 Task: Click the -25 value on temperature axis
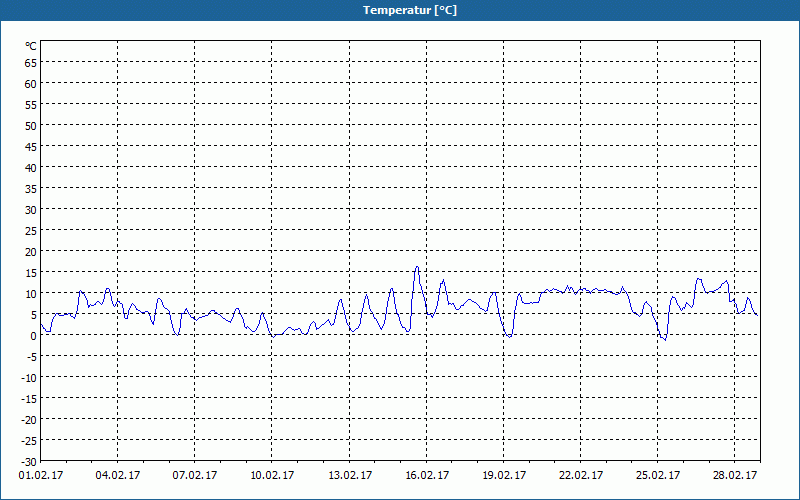tap(27, 441)
